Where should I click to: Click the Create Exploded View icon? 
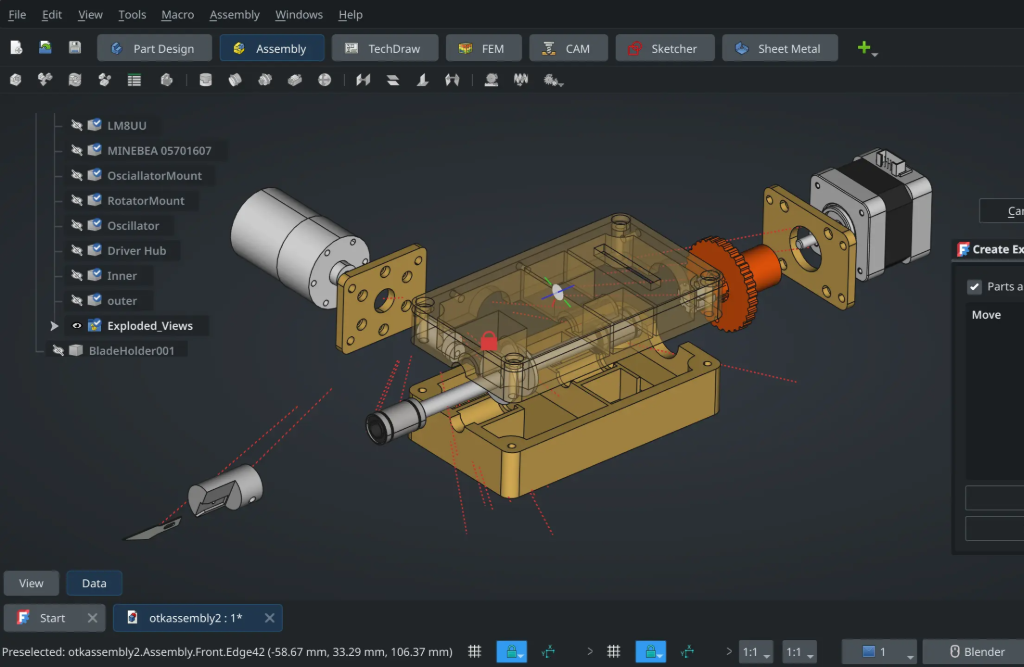104,80
